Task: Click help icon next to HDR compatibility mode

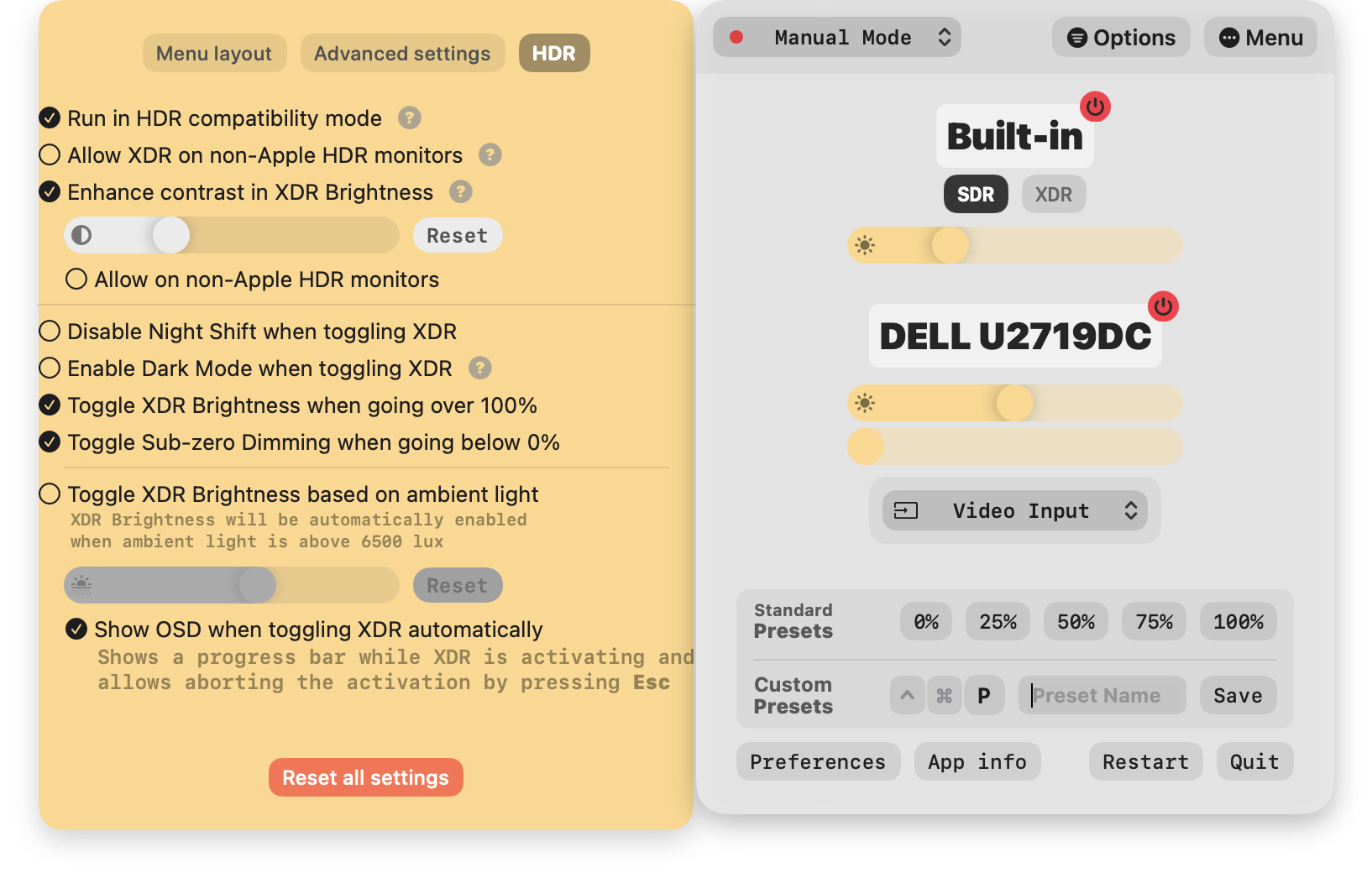Action: (x=409, y=118)
